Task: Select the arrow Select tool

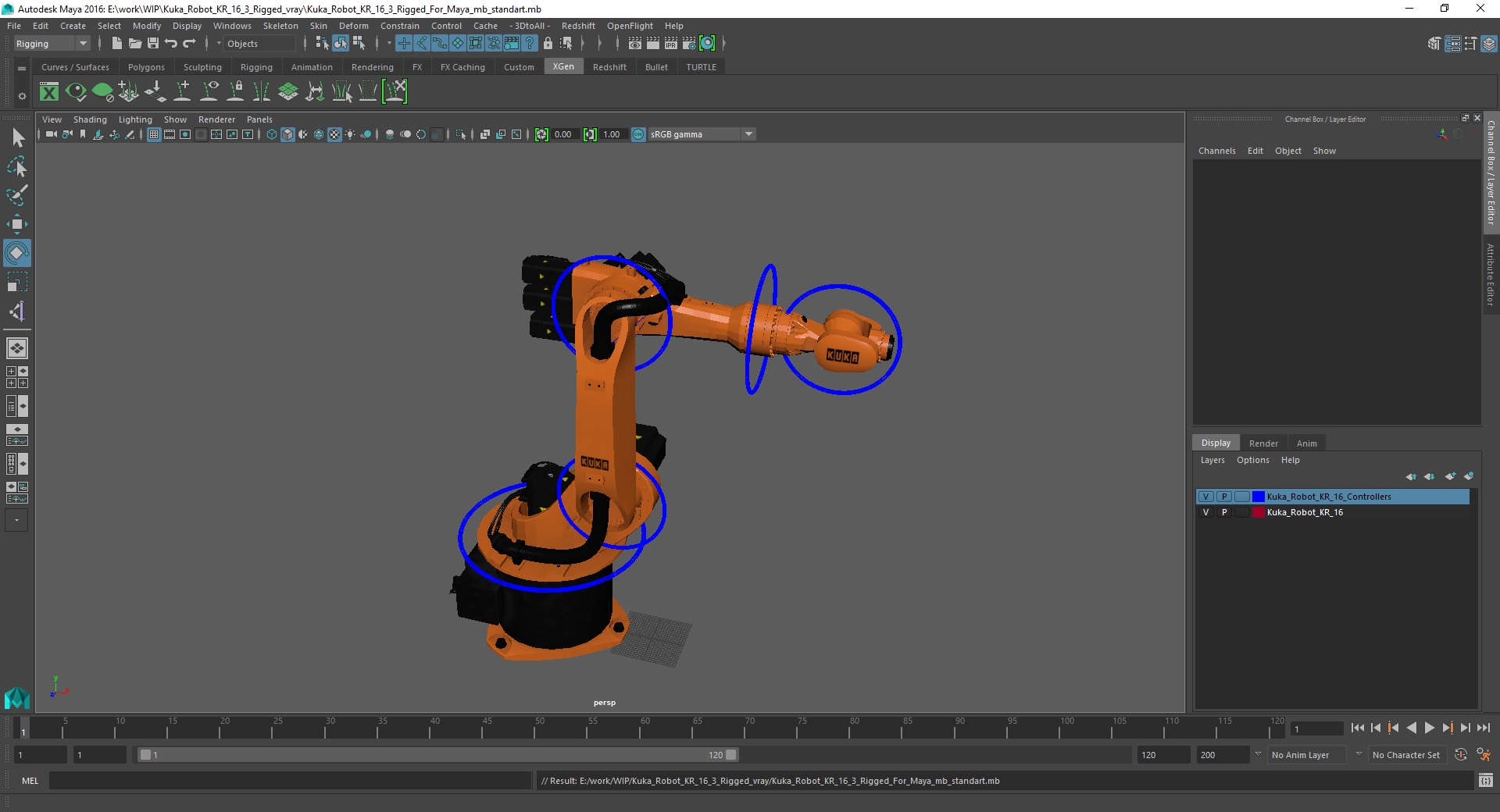Action: pyautogui.click(x=17, y=138)
